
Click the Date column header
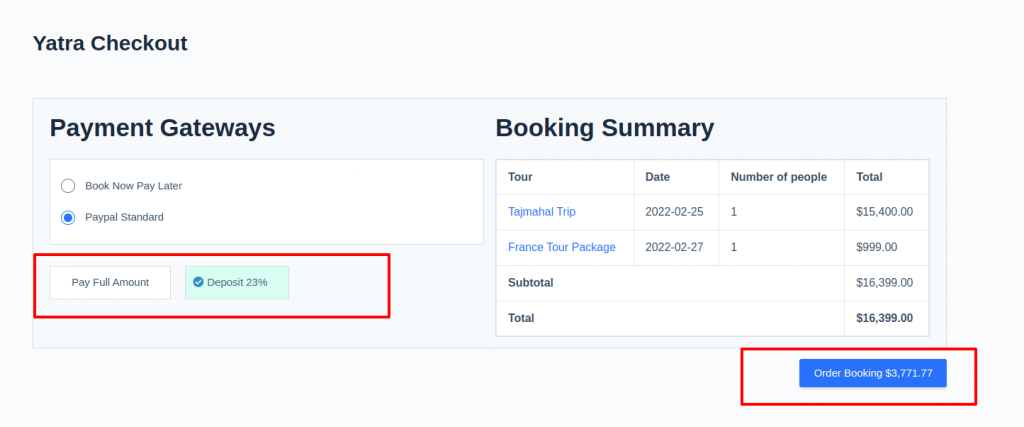pyautogui.click(x=658, y=177)
